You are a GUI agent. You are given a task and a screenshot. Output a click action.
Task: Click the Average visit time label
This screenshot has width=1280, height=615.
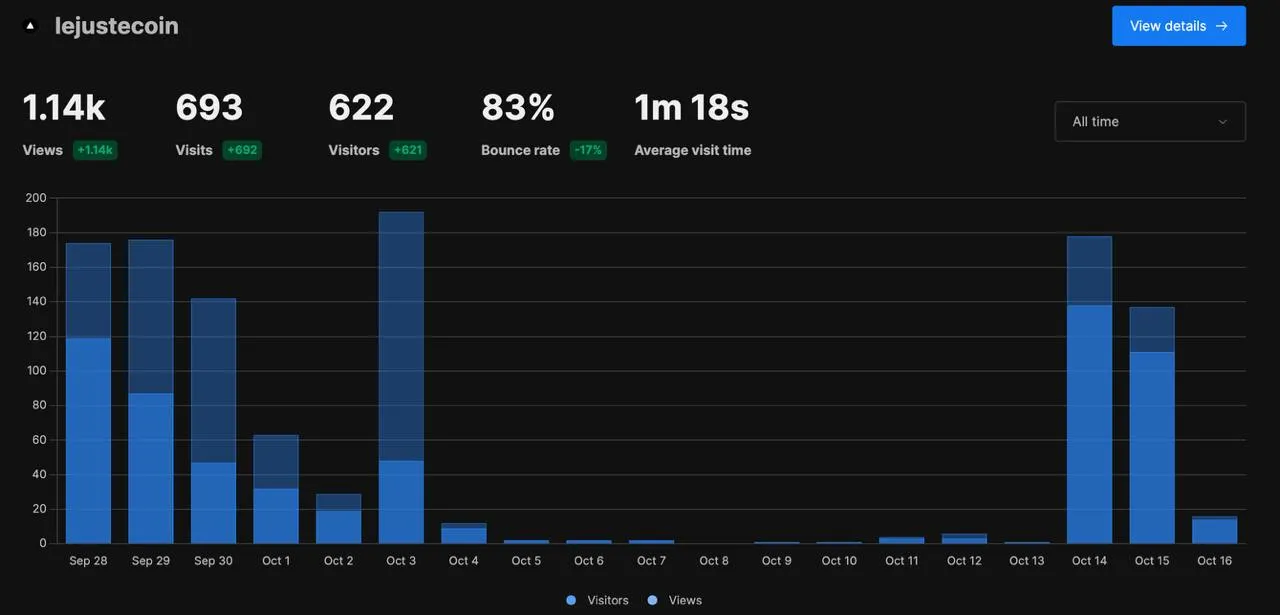[x=693, y=150]
